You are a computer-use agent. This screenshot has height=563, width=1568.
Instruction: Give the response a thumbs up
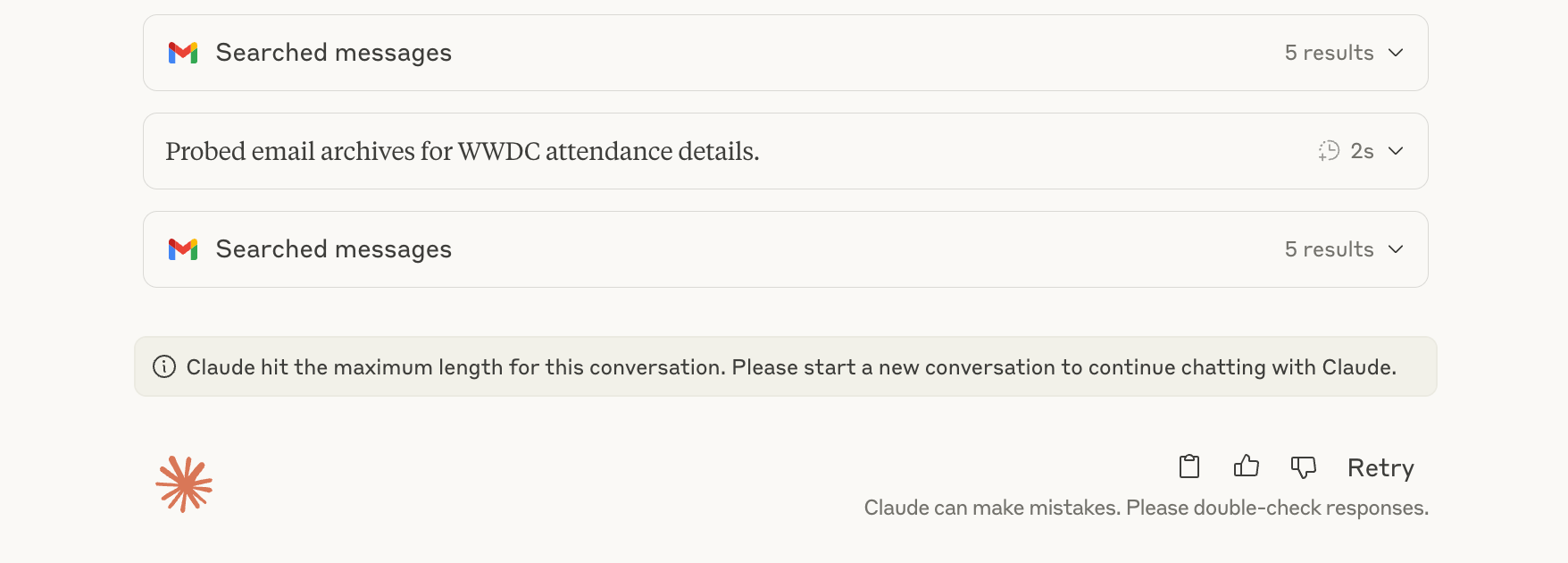coord(1247,466)
